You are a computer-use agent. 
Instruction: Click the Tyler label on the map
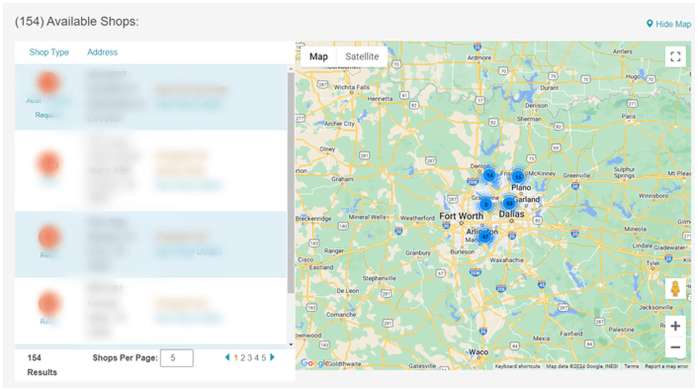tap(653, 263)
